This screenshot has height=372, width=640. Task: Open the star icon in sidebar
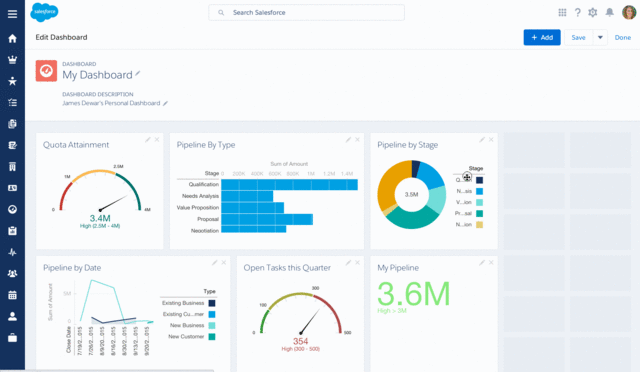[12, 81]
